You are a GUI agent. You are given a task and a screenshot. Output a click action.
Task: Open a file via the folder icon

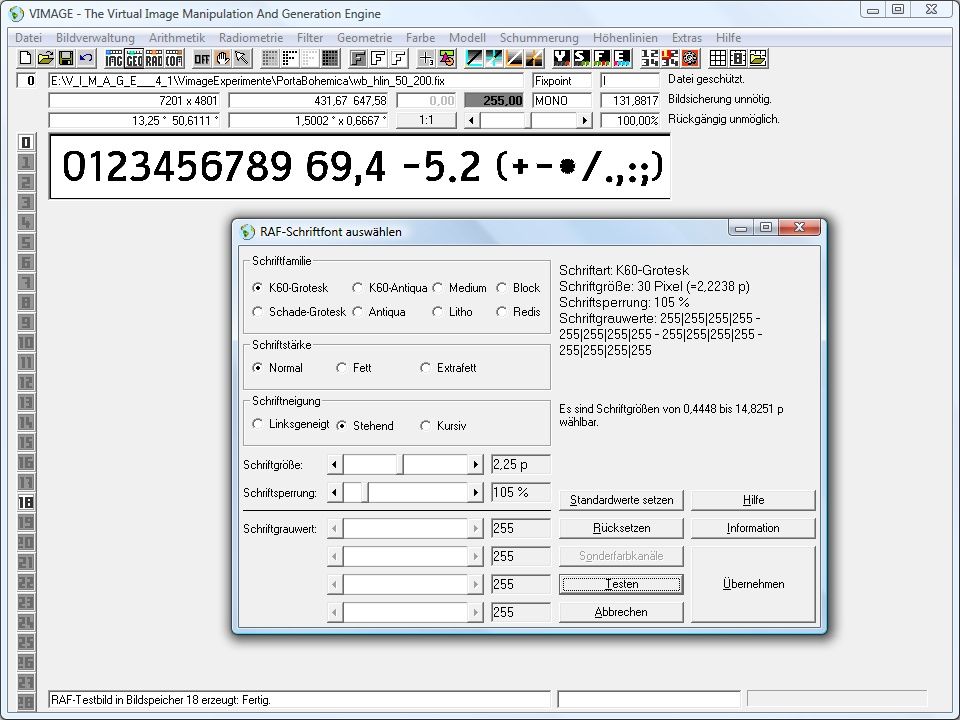pos(46,57)
